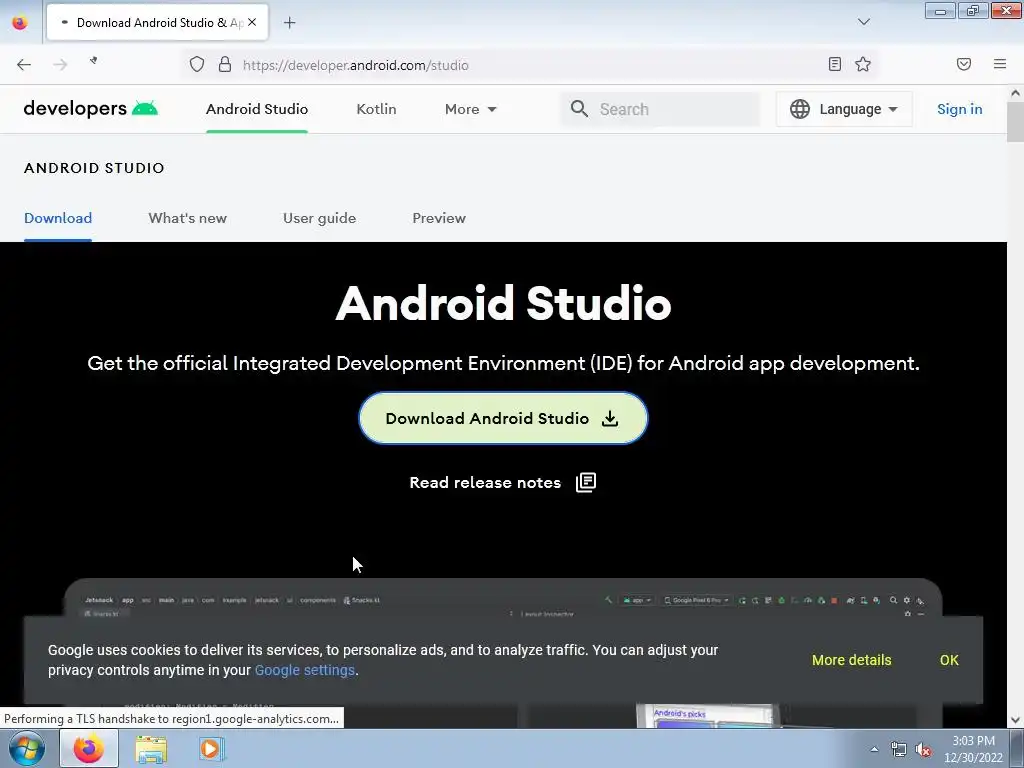
Task: Click the forward navigation arrow
Action: click(x=60, y=64)
